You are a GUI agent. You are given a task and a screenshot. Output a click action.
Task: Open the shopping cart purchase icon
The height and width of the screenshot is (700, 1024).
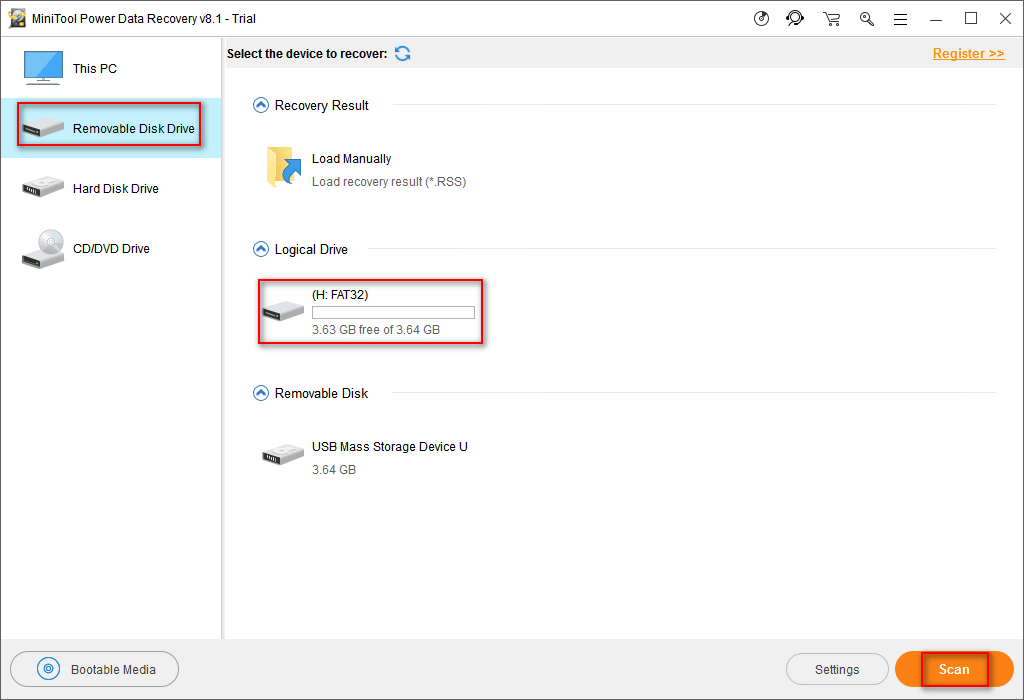click(831, 19)
